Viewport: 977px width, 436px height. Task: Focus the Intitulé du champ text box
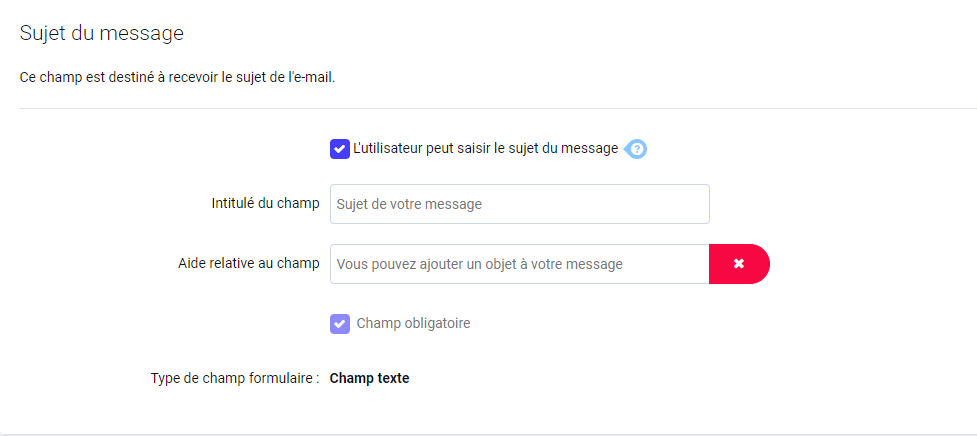[x=520, y=204]
